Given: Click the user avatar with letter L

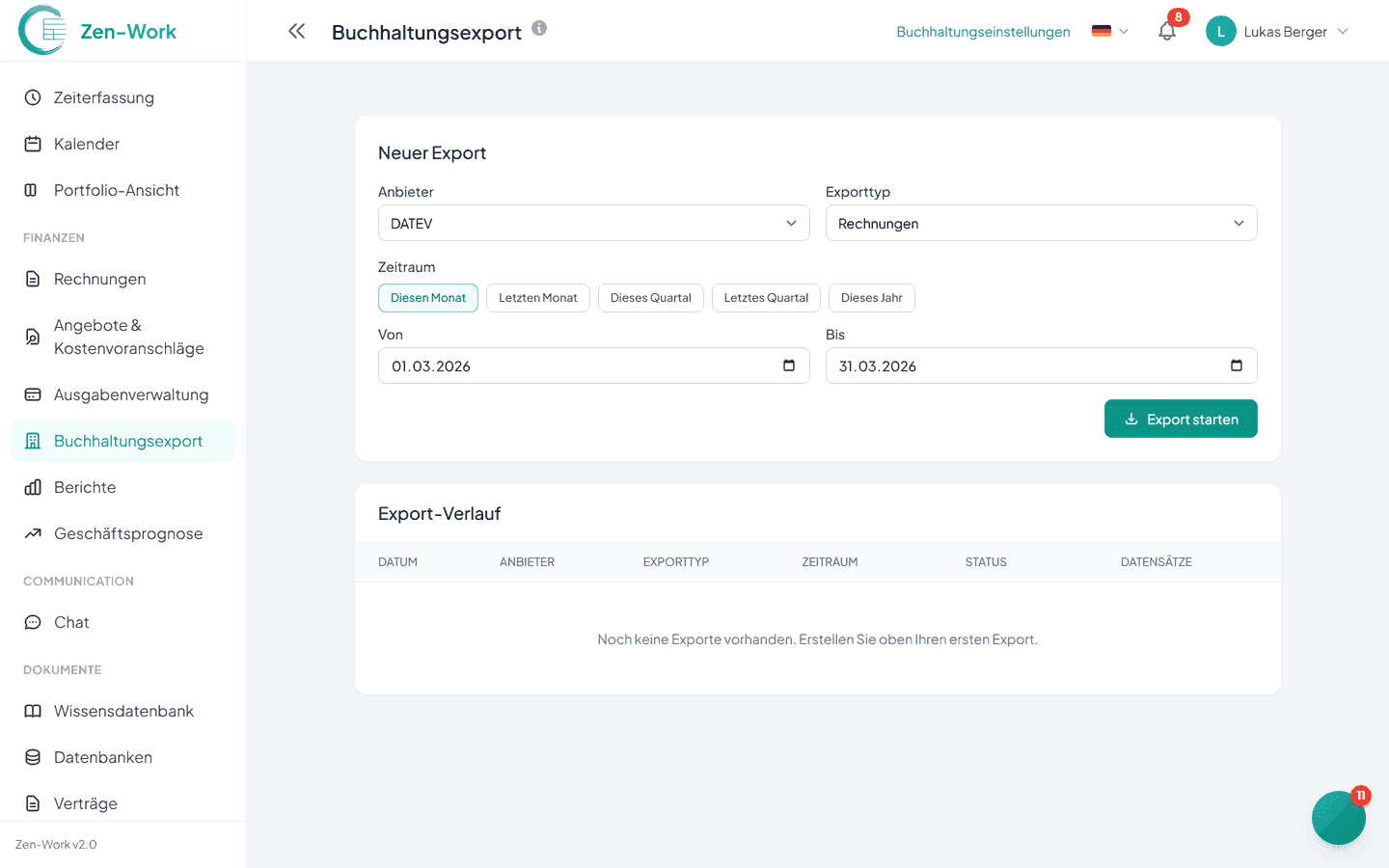Looking at the screenshot, I should click(1221, 31).
